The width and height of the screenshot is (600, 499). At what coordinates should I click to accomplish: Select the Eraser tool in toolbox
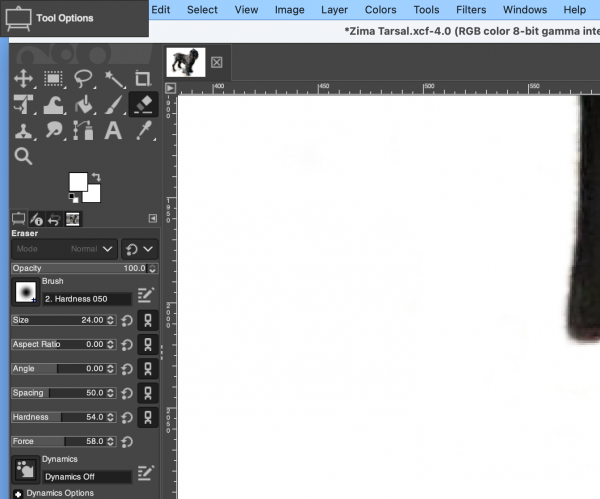[x=143, y=104]
